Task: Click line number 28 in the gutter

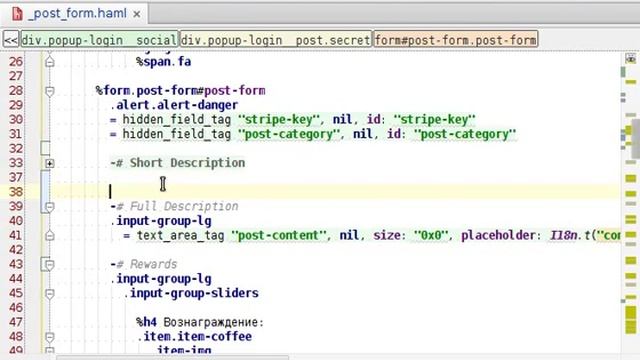Action: pos(16,91)
